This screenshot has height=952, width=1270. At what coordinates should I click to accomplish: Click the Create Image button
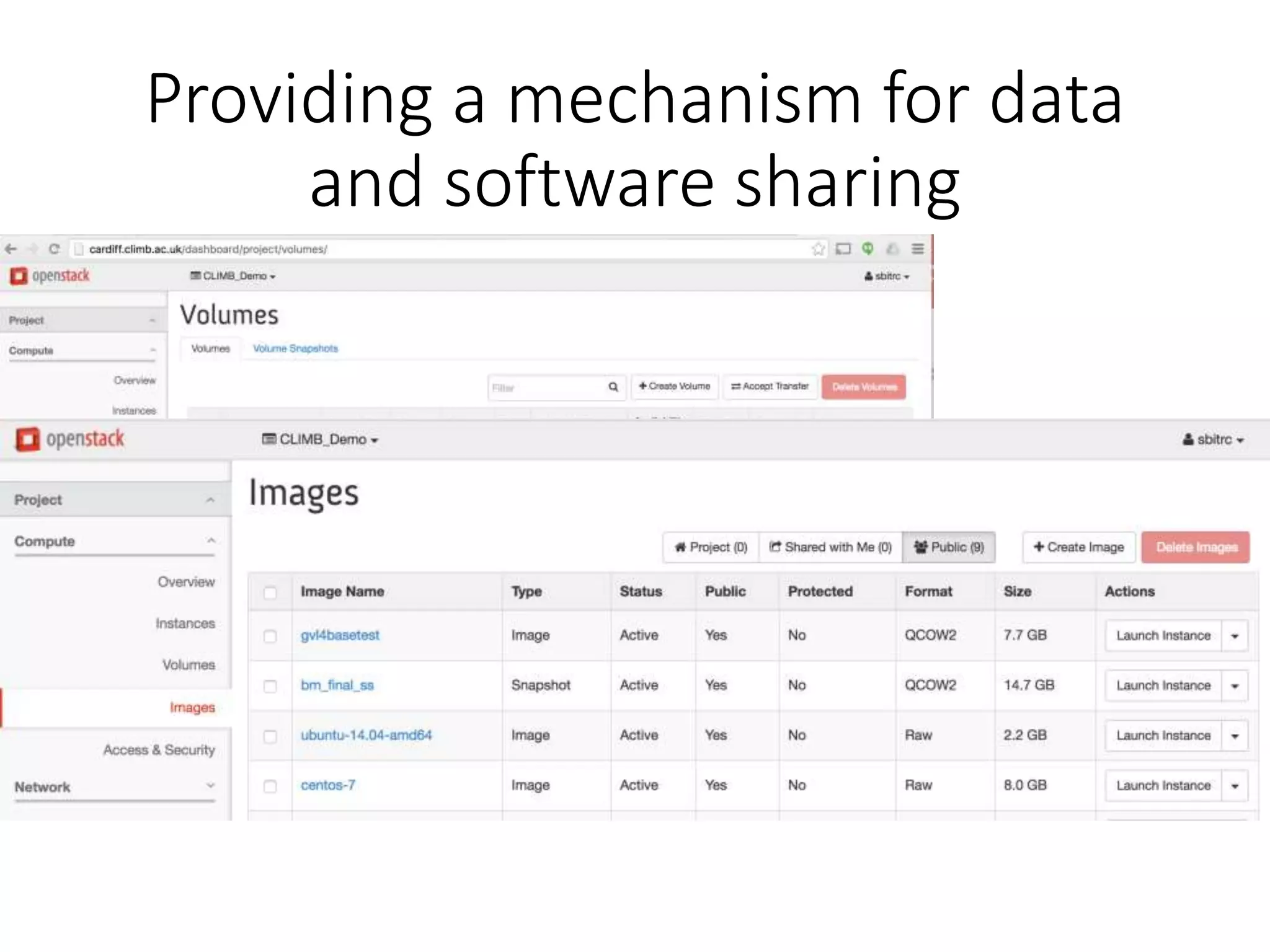[x=1079, y=547]
